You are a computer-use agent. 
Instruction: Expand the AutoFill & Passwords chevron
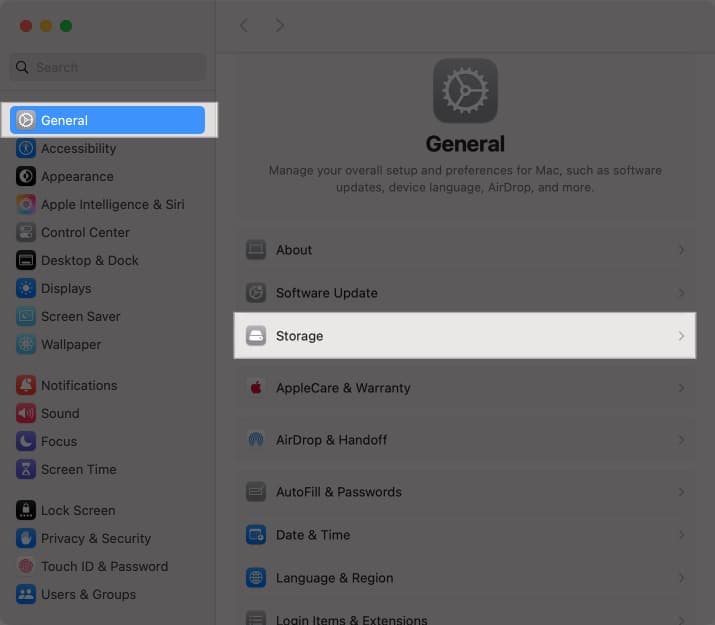pos(681,492)
